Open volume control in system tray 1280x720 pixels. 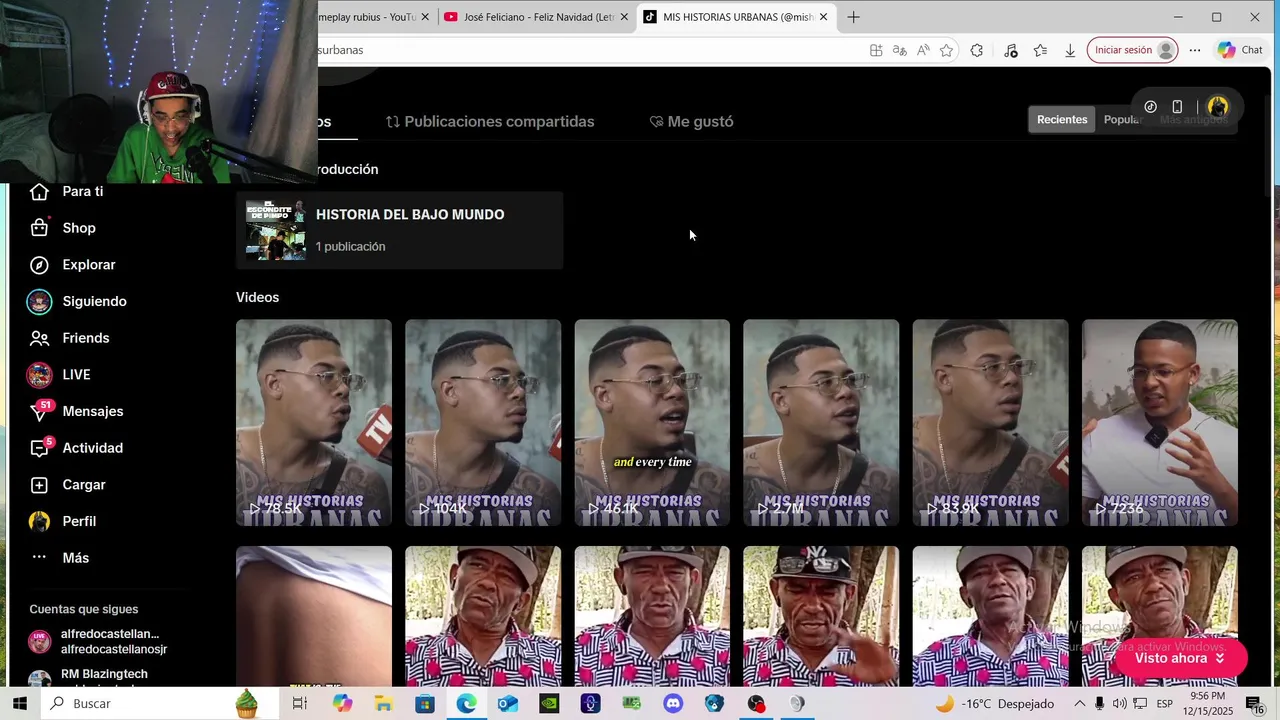click(1119, 703)
